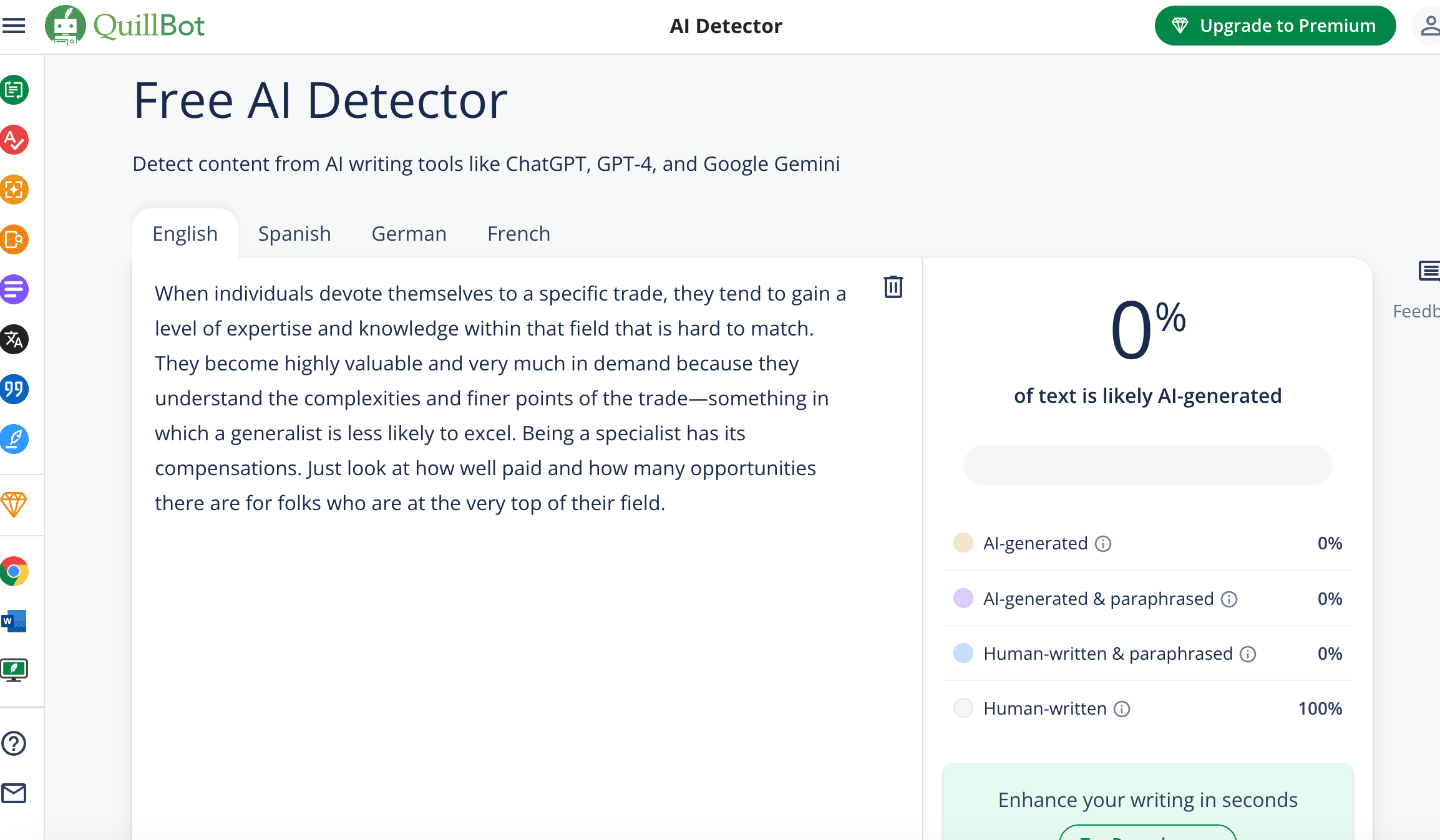The width and height of the screenshot is (1440, 840).
Task: Show info for AI-generated category
Action: [1103, 544]
